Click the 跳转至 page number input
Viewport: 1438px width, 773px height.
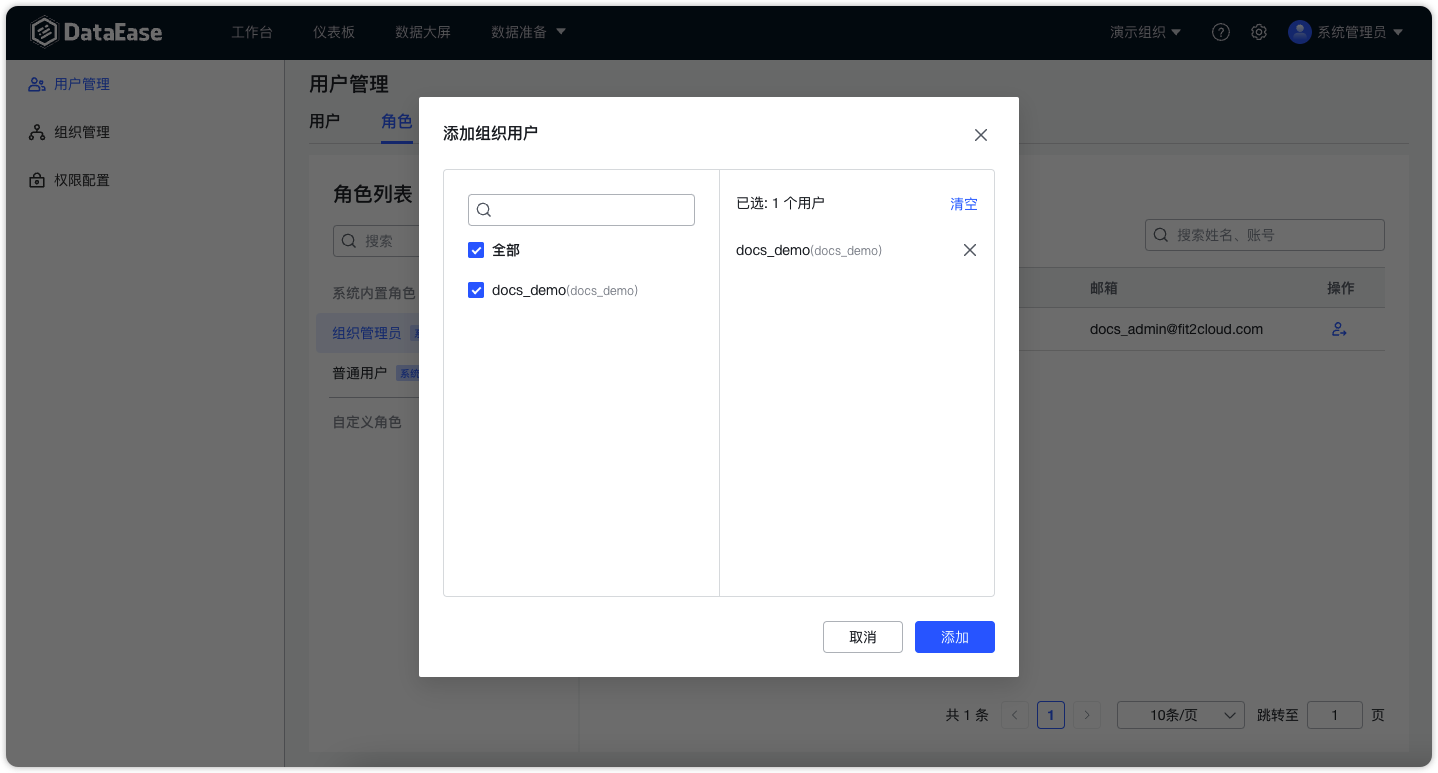pyautogui.click(x=1335, y=715)
